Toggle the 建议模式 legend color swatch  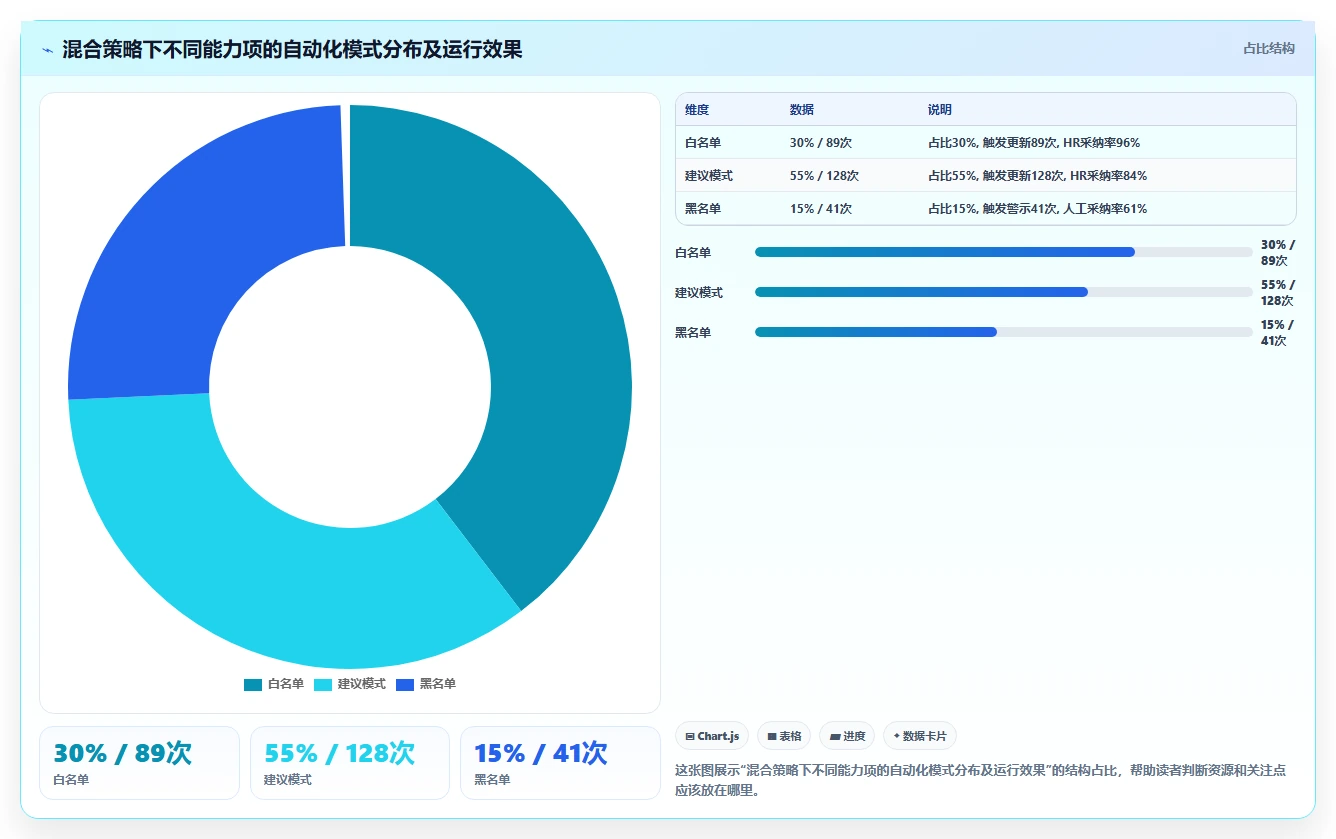pyautogui.click(x=323, y=684)
